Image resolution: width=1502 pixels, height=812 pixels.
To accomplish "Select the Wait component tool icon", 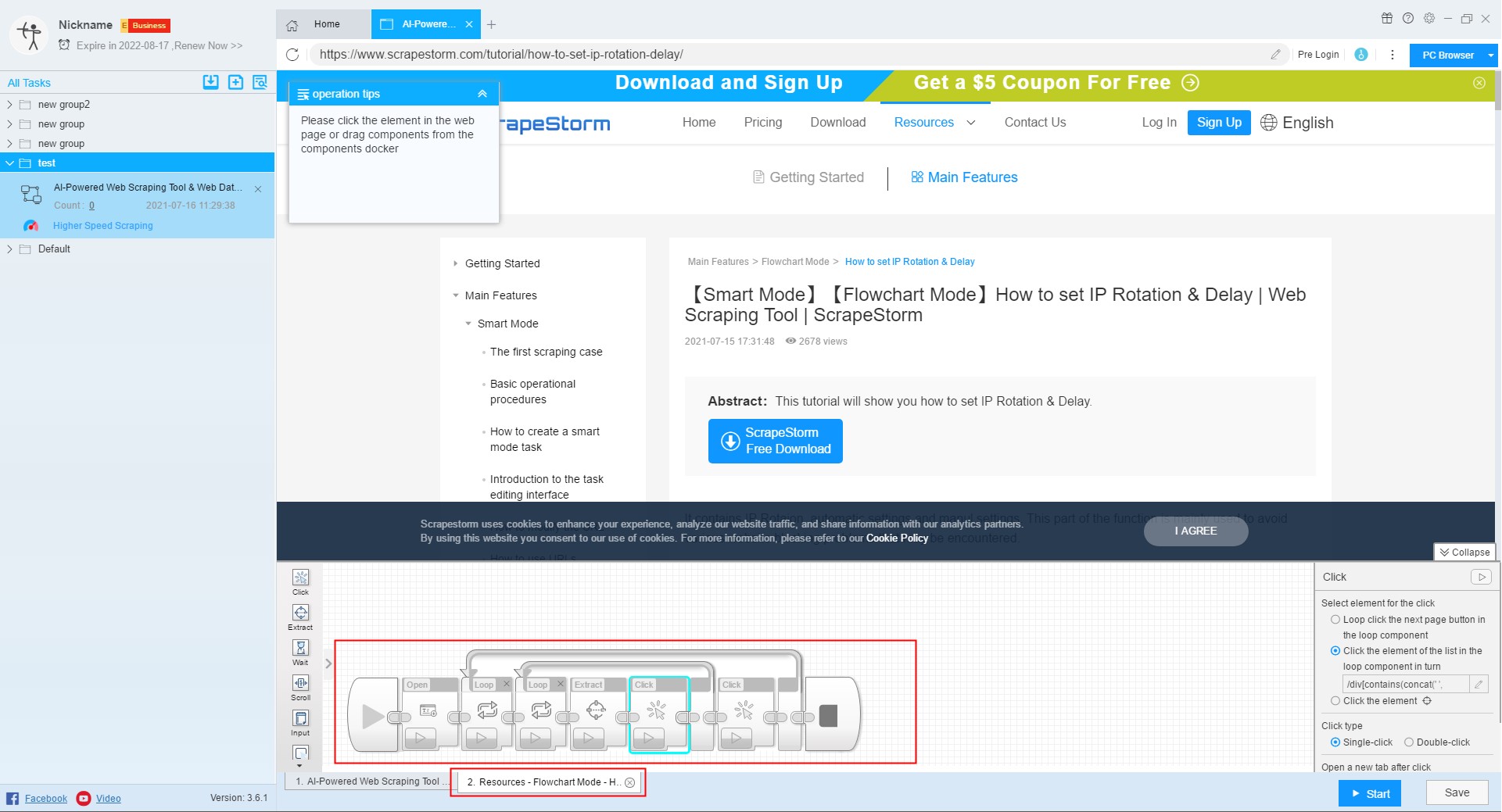I will (300, 649).
